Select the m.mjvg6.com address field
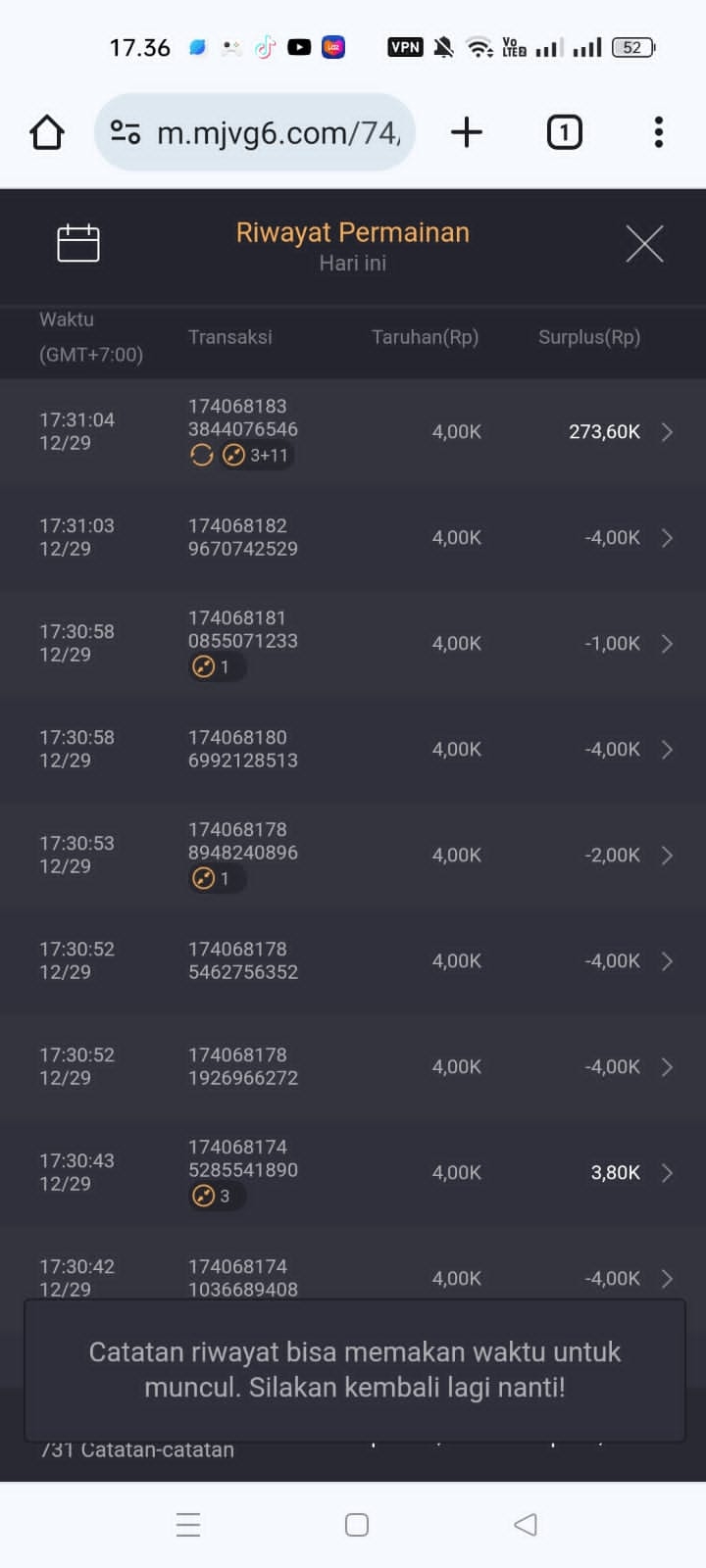706x1568 pixels. pyautogui.click(x=278, y=132)
